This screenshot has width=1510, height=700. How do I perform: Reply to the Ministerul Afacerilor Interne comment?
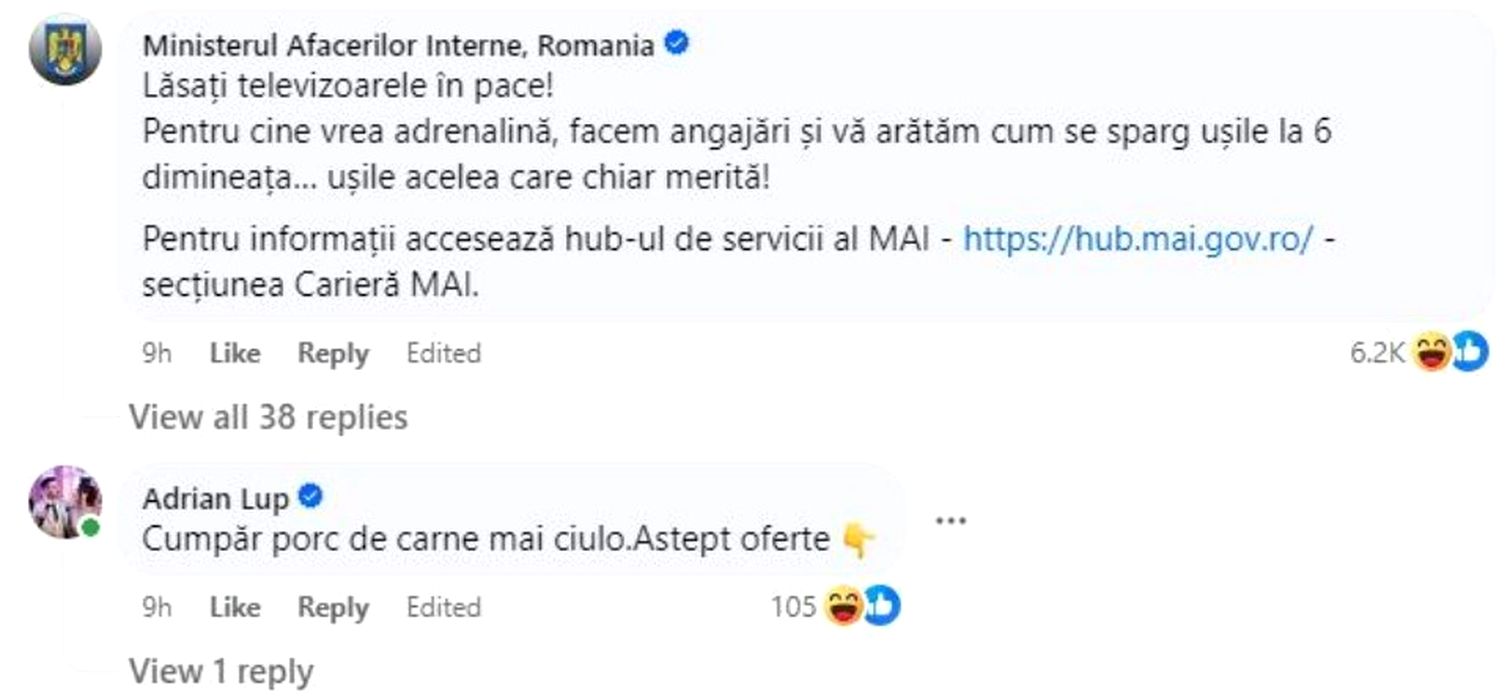click(333, 353)
